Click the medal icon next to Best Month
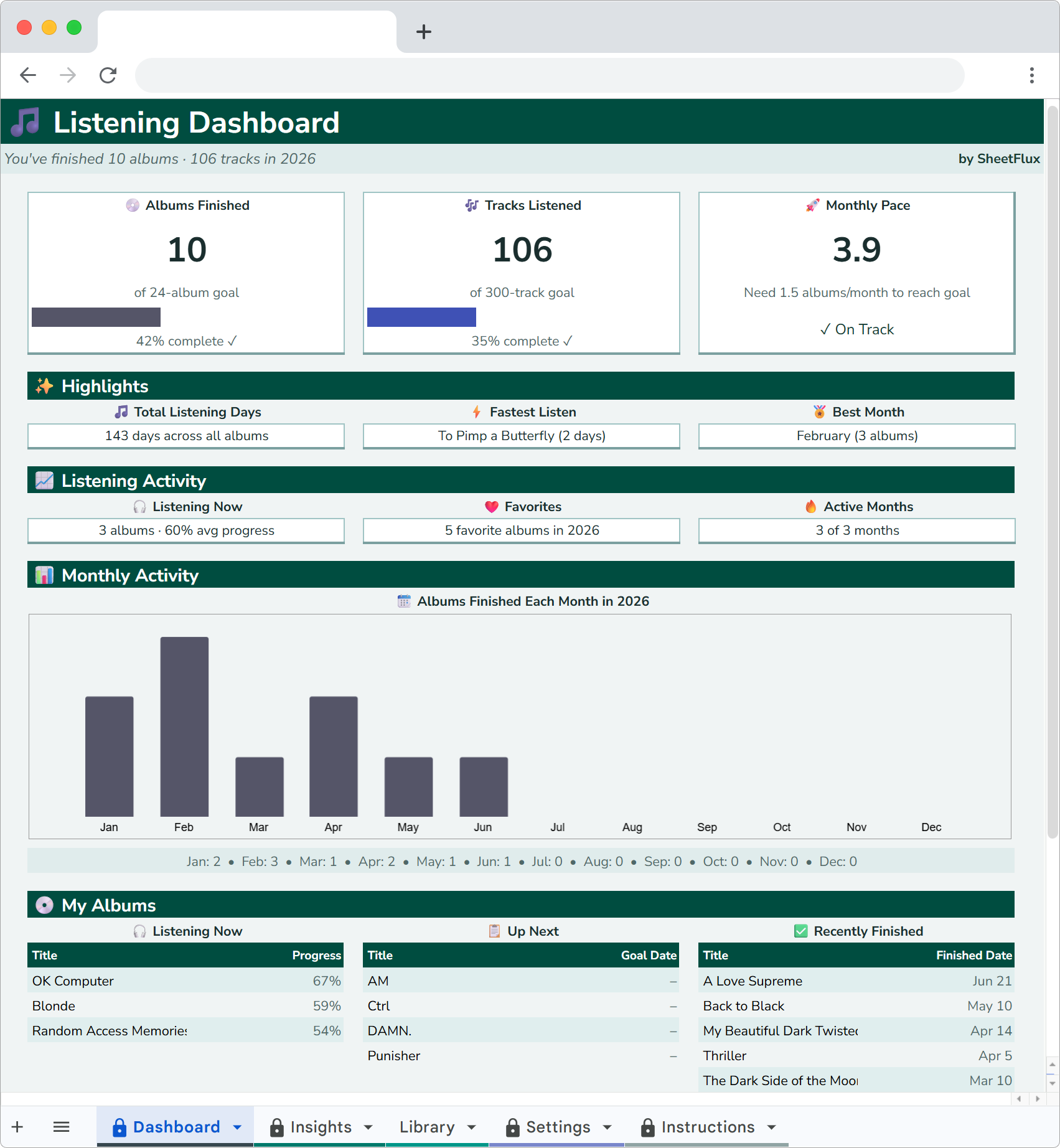Image resolution: width=1060 pixels, height=1148 pixels. pos(818,412)
